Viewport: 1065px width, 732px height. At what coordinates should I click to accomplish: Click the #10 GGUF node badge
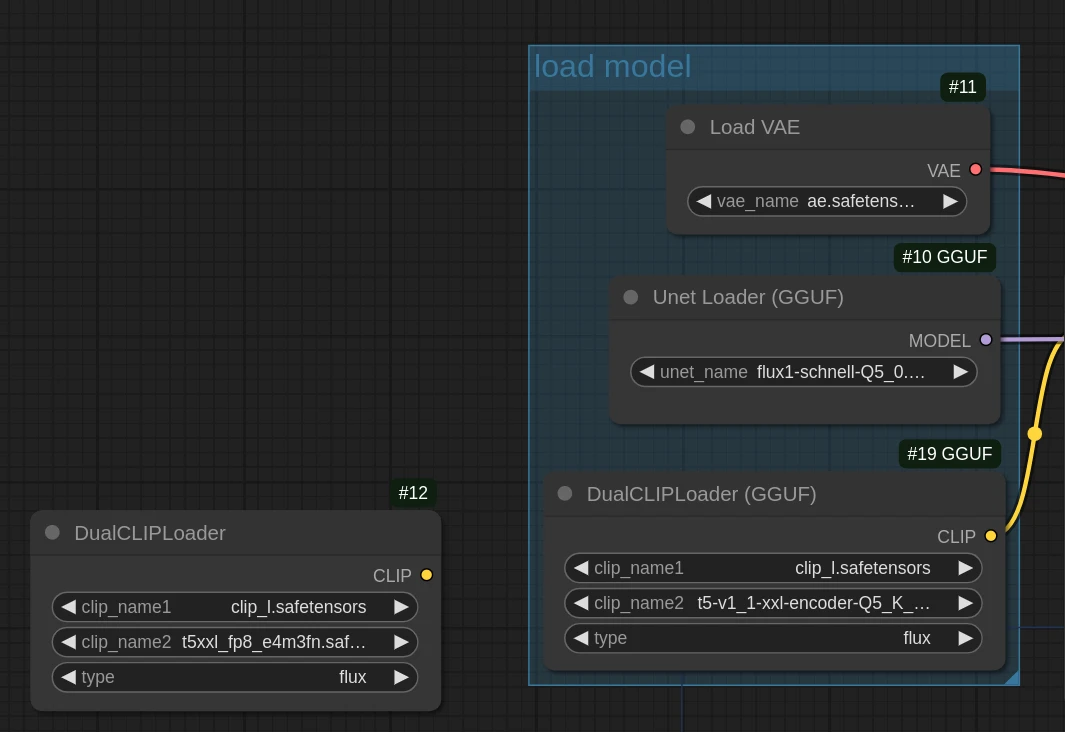point(944,257)
